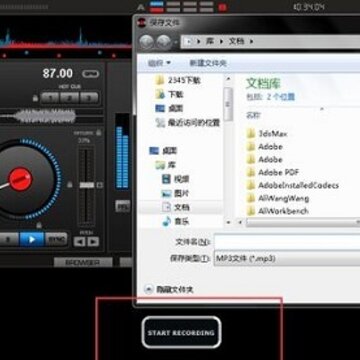
Task: Open the 组织 dropdown menu
Action: click(x=159, y=63)
